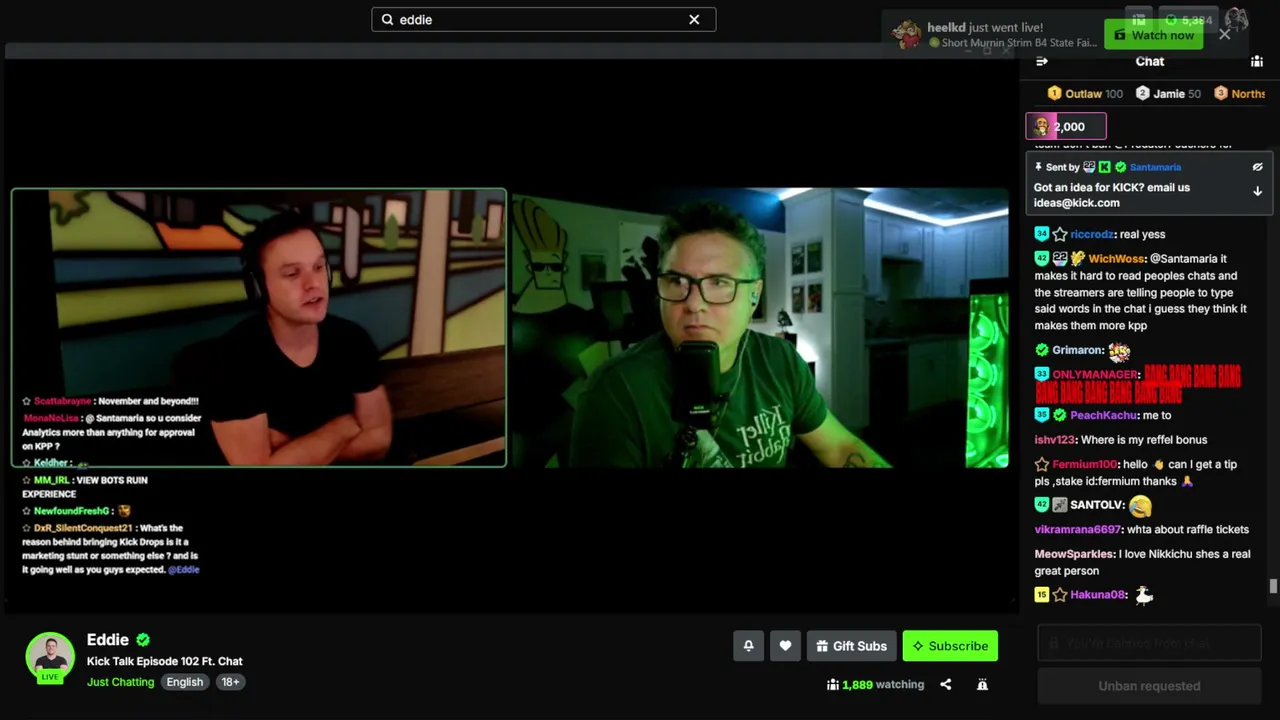Click the disabled chat message input
Image resolution: width=1280 pixels, height=720 pixels.
tap(1149, 643)
